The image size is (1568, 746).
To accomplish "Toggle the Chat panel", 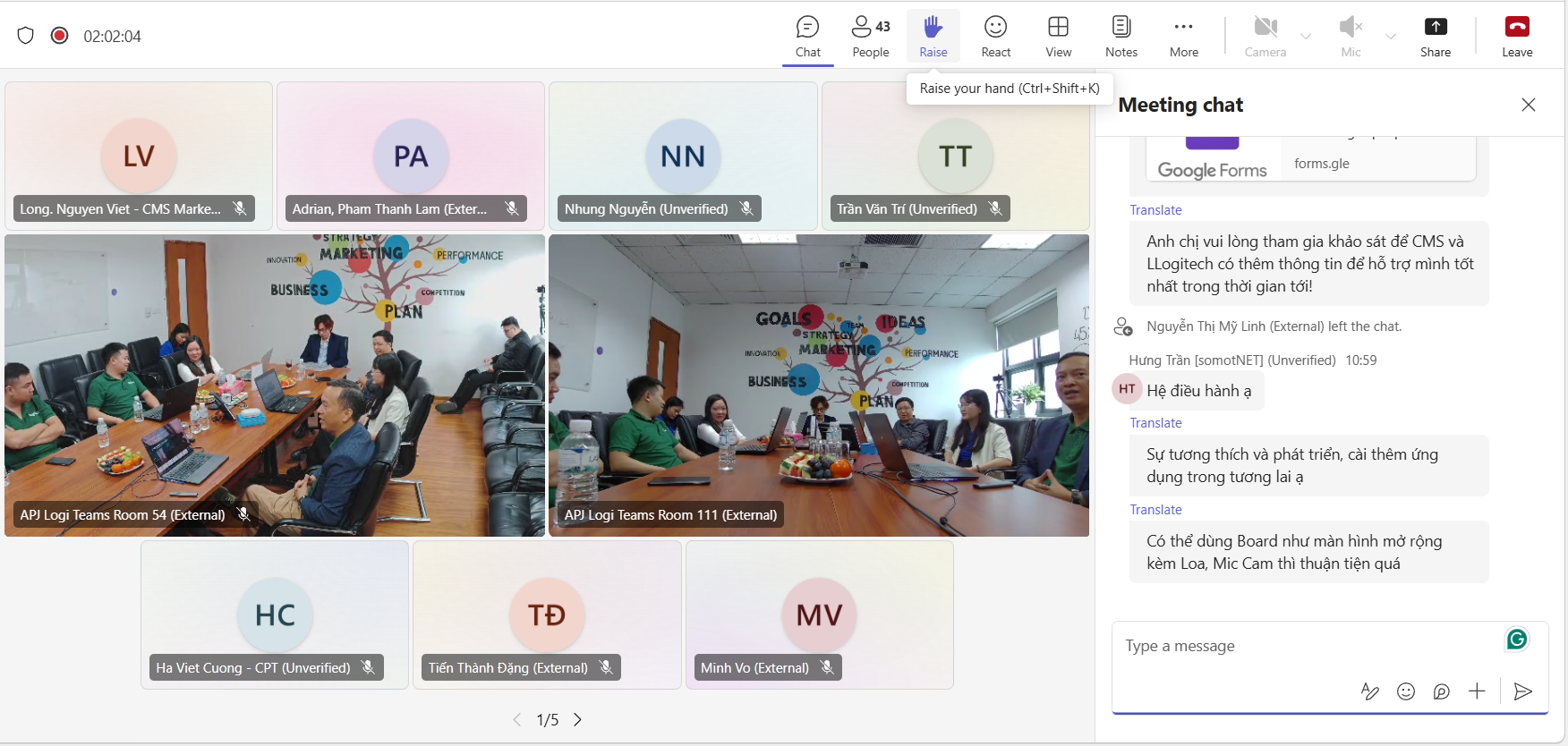I will point(807,36).
